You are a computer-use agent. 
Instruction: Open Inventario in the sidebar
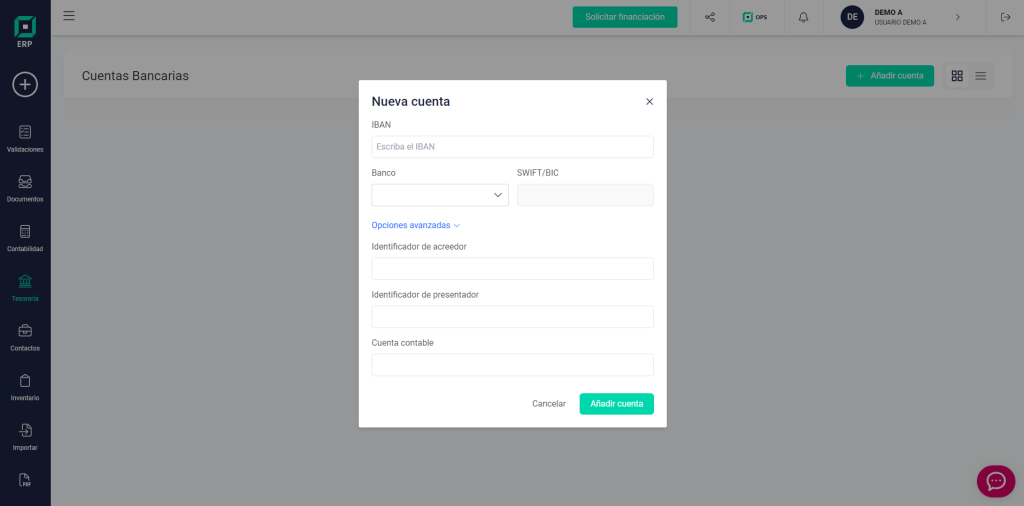25,387
